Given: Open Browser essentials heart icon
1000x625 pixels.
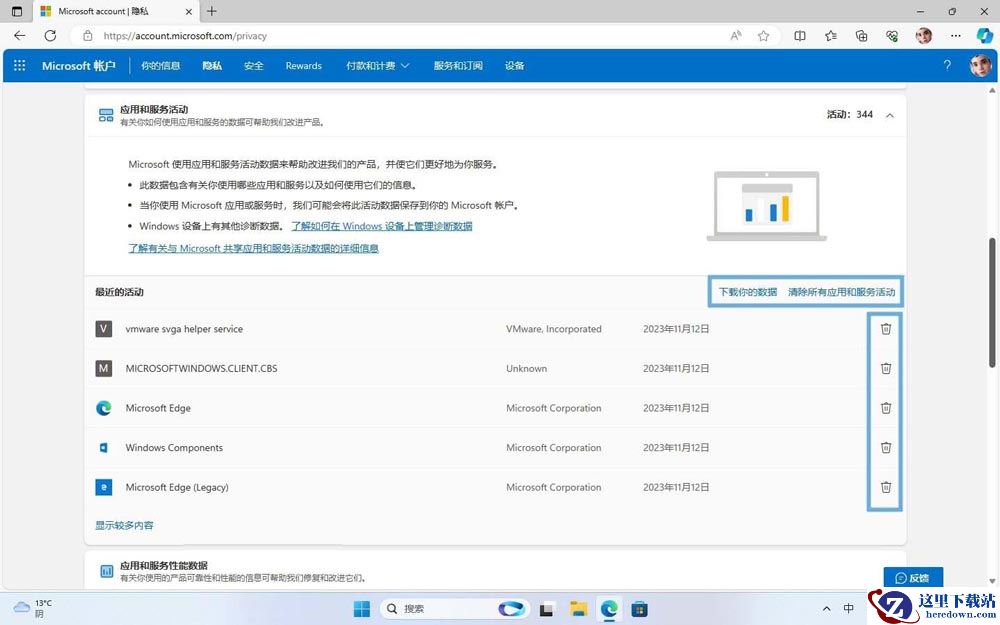Looking at the screenshot, I should click(893, 36).
